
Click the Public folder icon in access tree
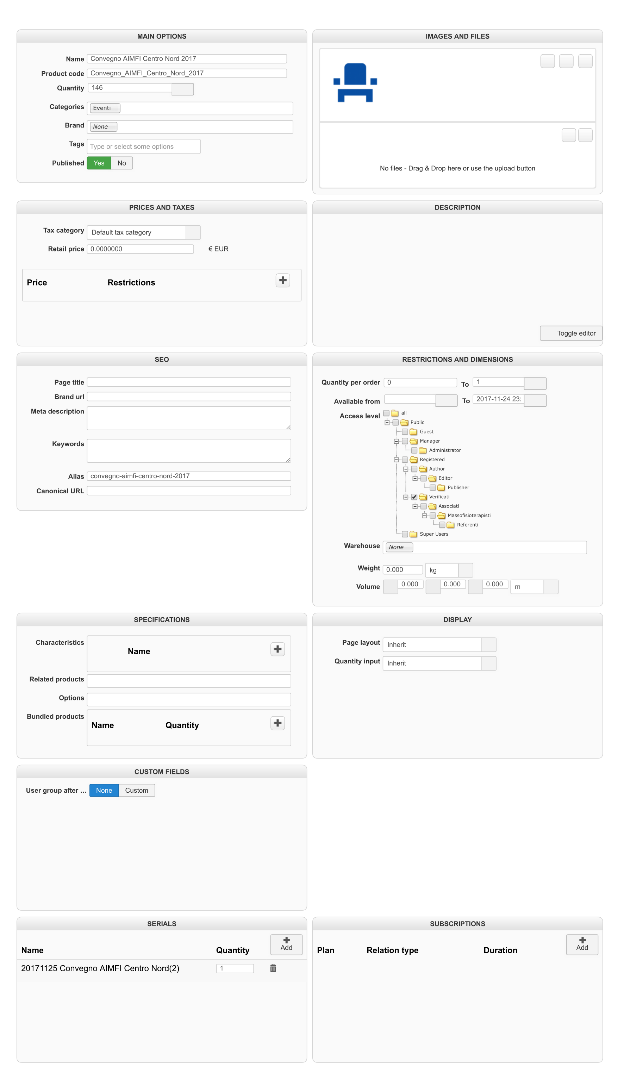point(404,423)
